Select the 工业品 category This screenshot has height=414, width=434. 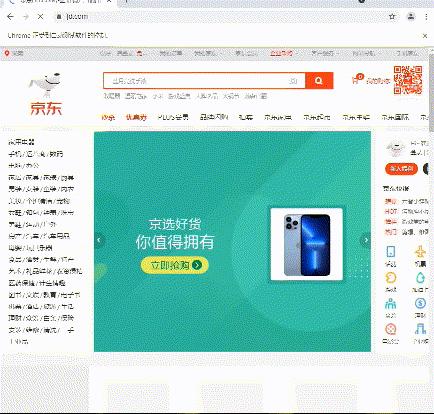(19, 342)
